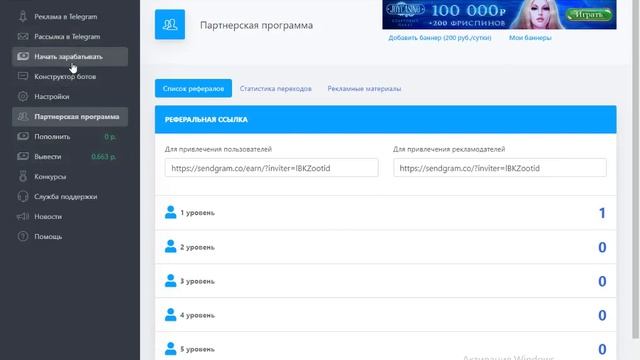This screenshot has height=360, width=640.
Task: Click the 2 уровень row label
Action: pyautogui.click(x=198, y=247)
